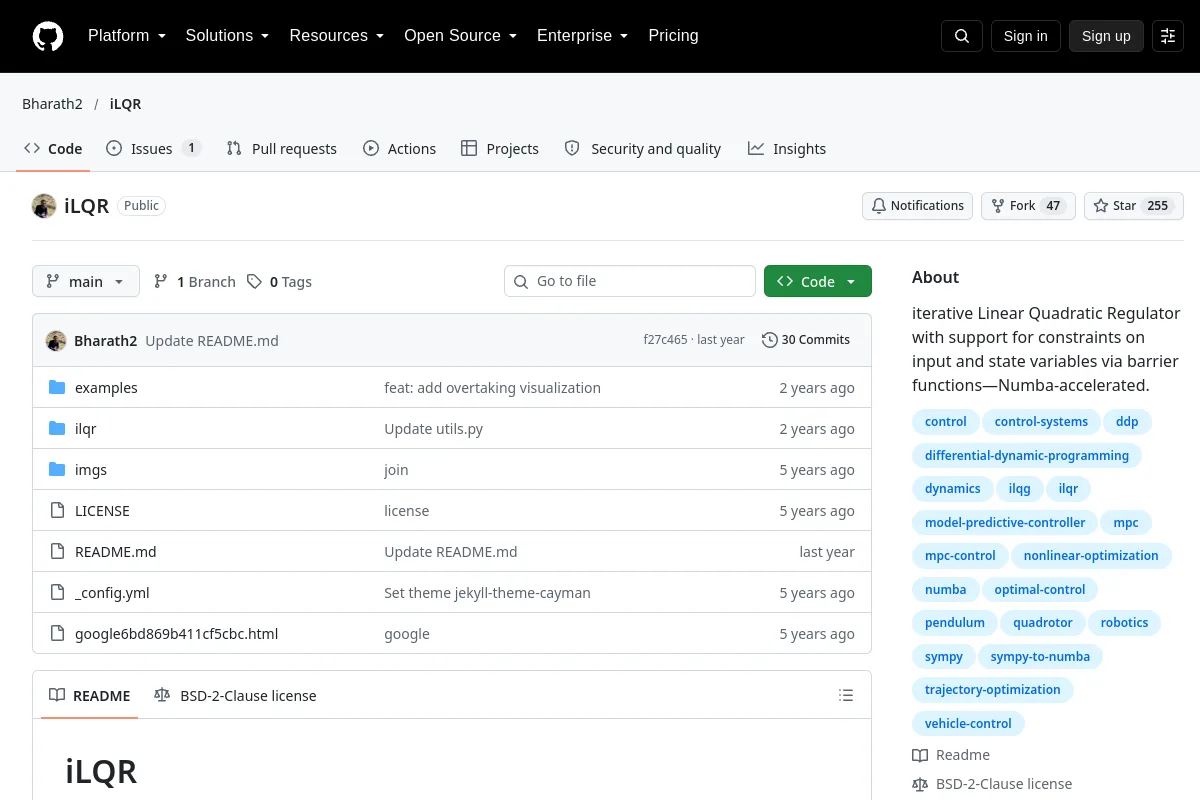Switch to the Insights tab

787,149
